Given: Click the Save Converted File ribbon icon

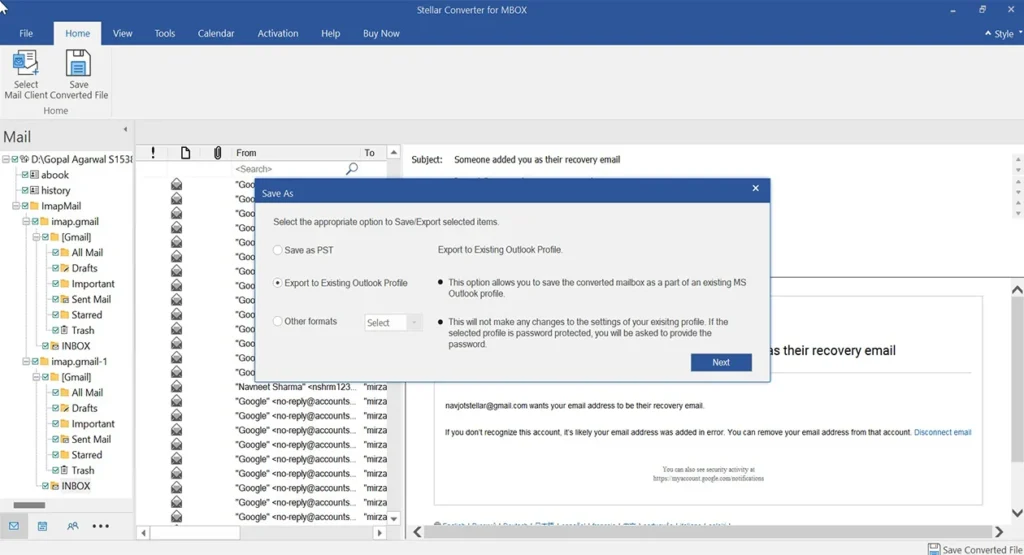Looking at the screenshot, I should [78, 63].
